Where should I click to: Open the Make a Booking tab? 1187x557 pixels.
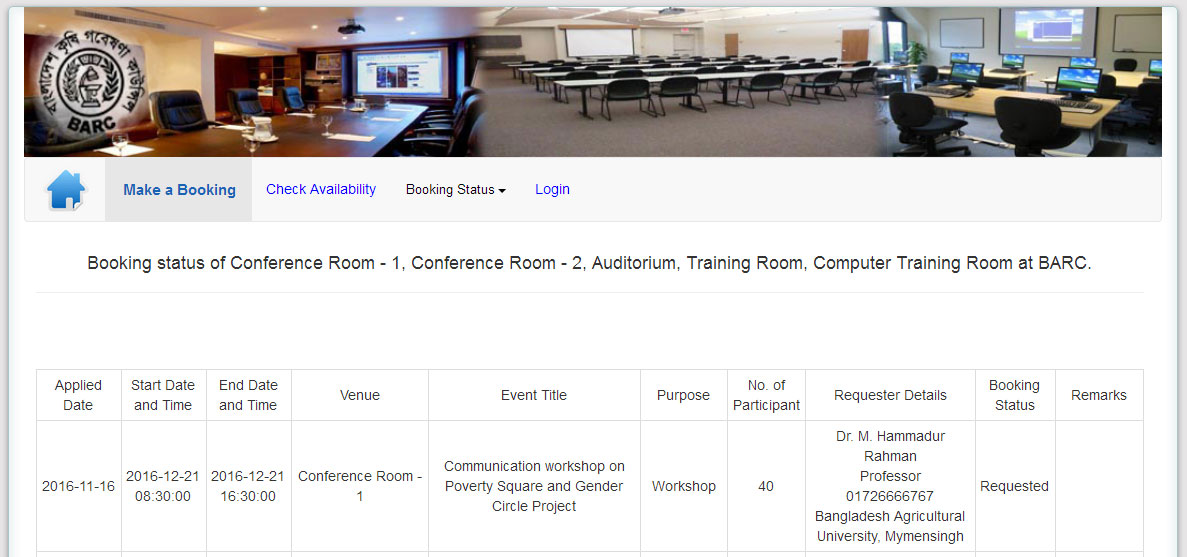click(x=179, y=190)
